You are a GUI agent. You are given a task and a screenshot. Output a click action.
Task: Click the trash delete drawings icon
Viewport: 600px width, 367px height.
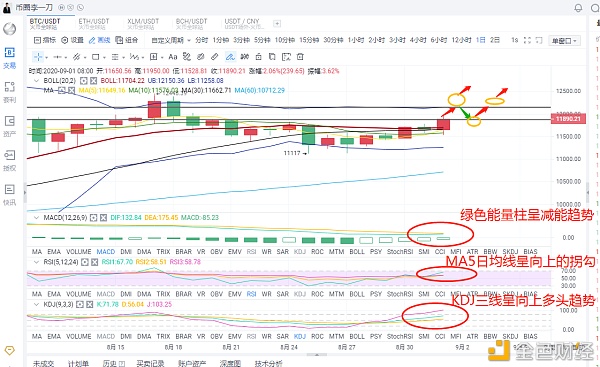pos(300,57)
